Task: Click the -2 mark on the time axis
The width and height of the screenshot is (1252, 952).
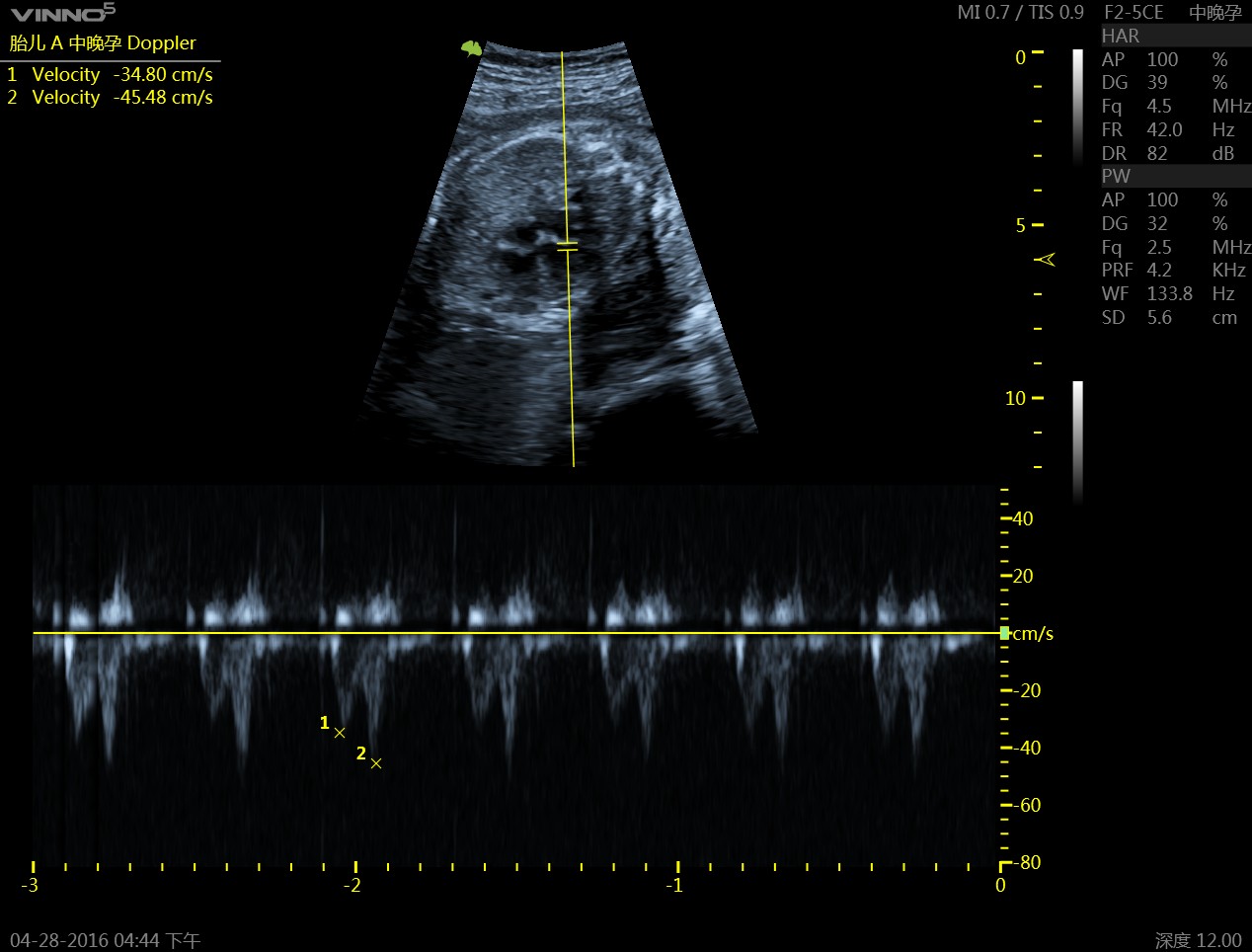Action: (x=352, y=885)
